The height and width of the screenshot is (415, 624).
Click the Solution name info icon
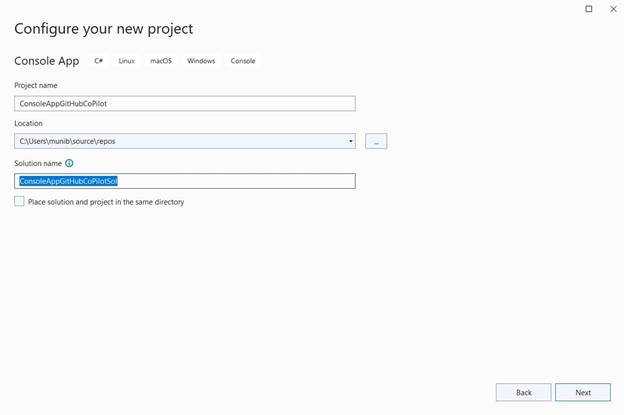click(x=69, y=163)
